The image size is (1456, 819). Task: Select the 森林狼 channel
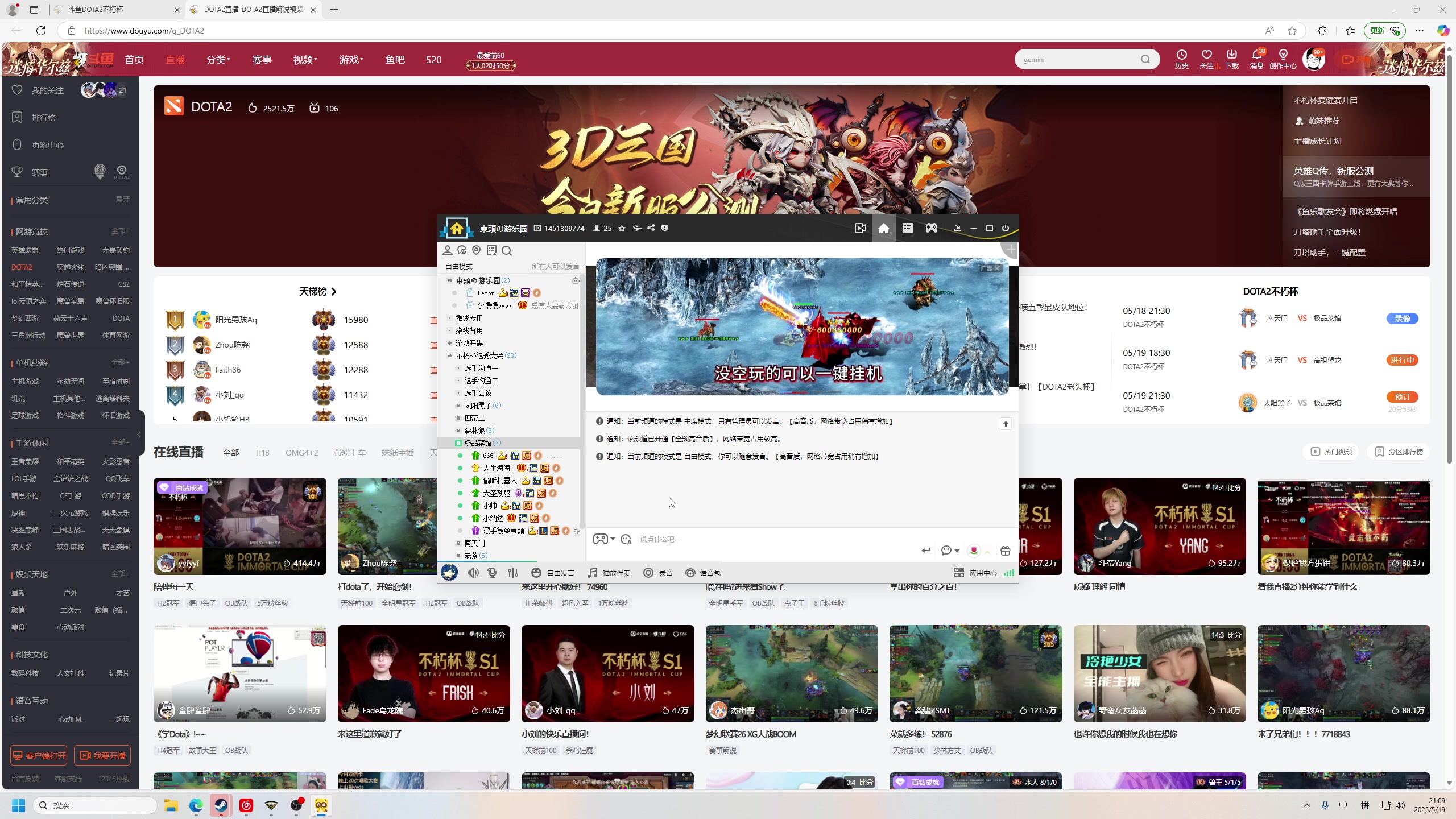click(475, 431)
